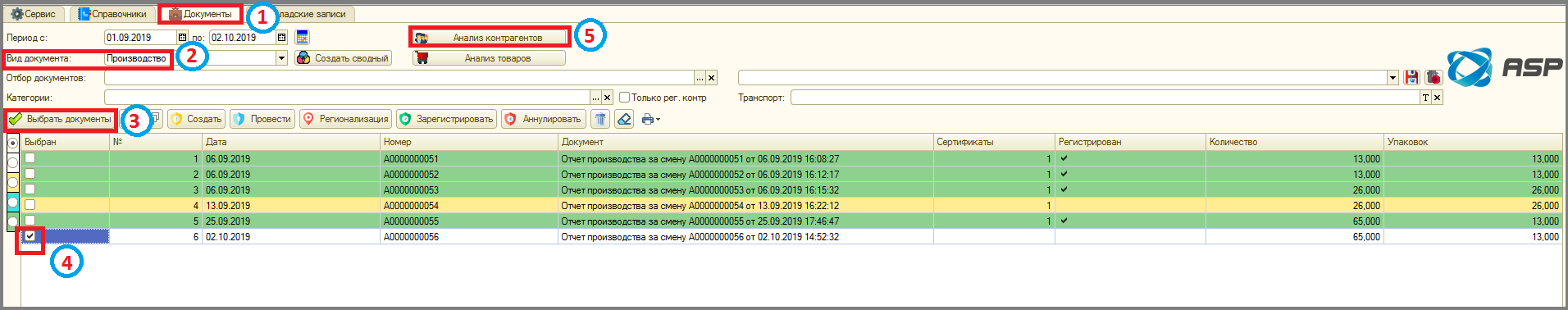
Task: Click registered checkmark in A0000000051 row
Action: [1064, 158]
